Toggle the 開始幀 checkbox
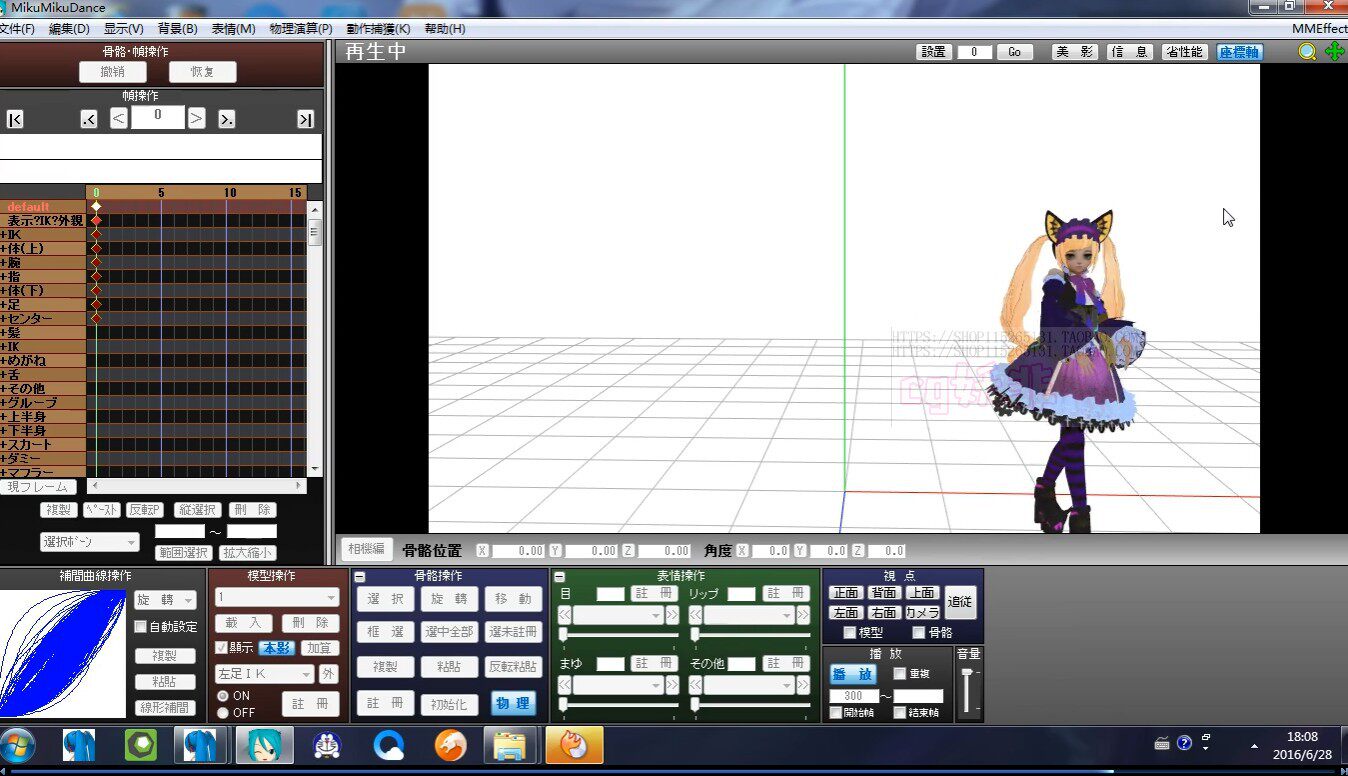This screenshot has width=1348, height=776. (836, 713)
